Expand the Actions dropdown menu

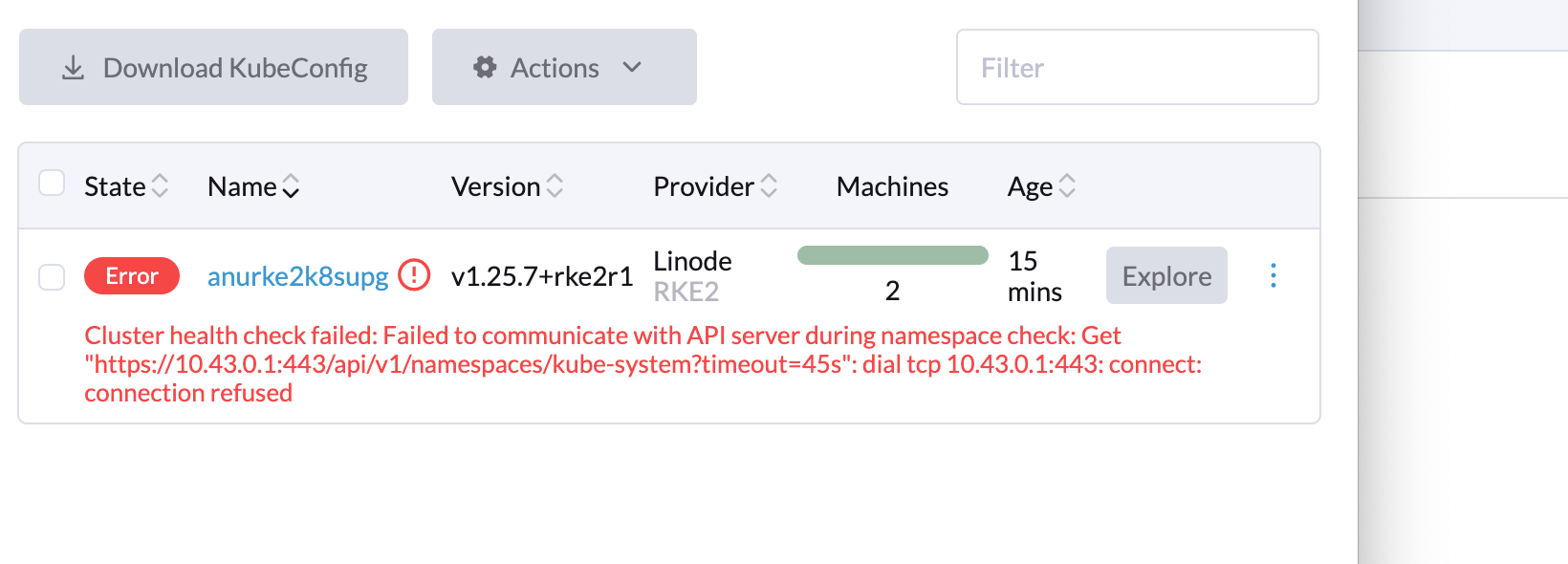(x=564, y=67)
